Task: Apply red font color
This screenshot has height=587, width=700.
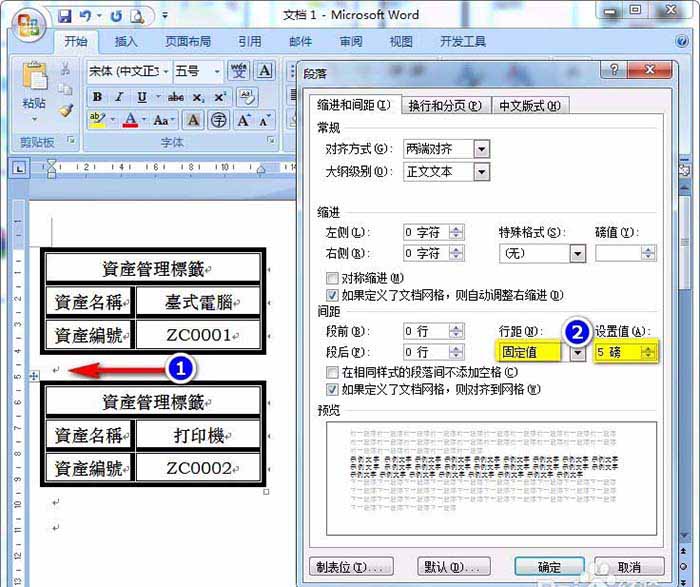Action: tap(130, 120)
